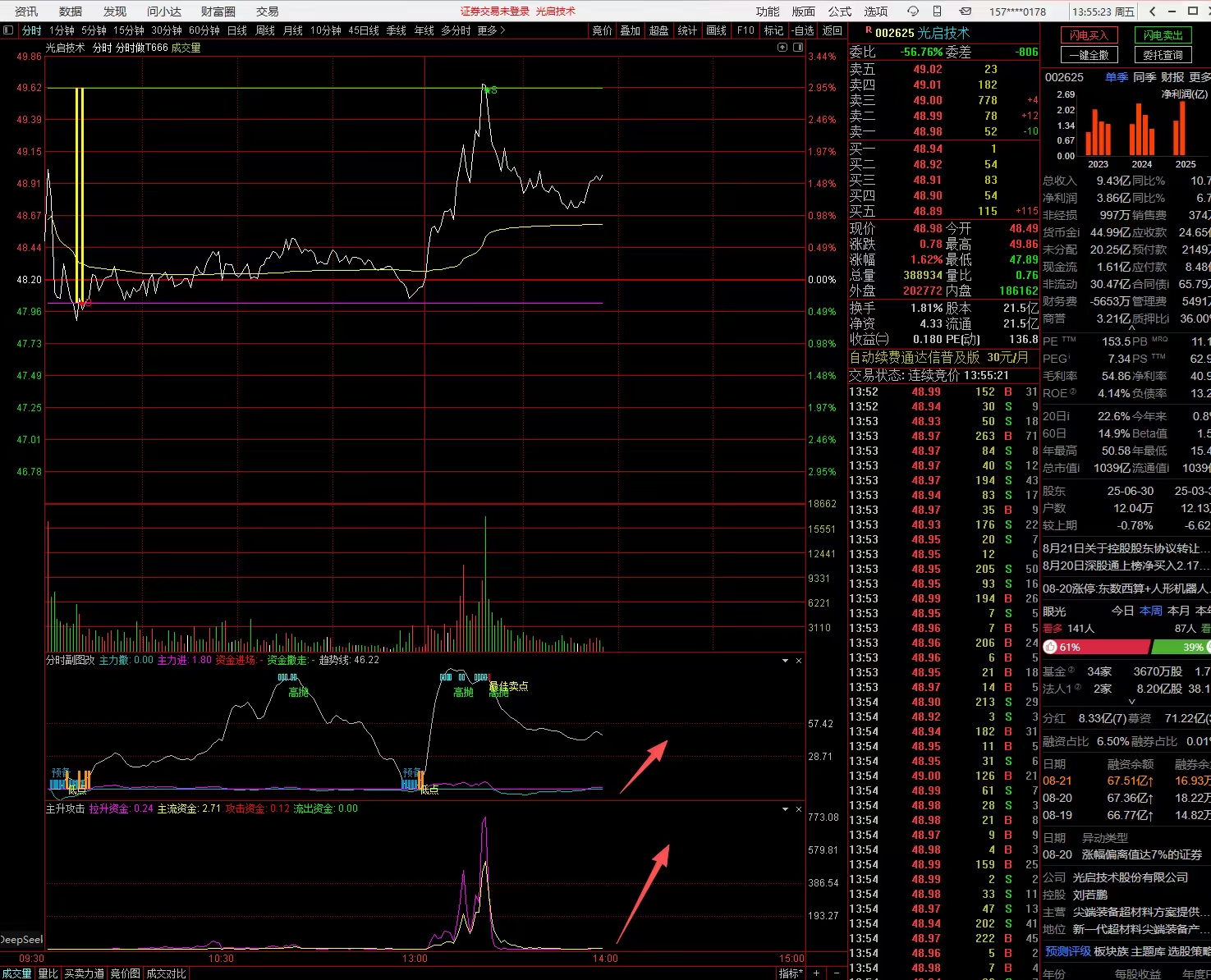The width and height of the screenshot is (1211, 980).
Task: Click the panel layout icon left of 分时
Action: coord(8,30)
